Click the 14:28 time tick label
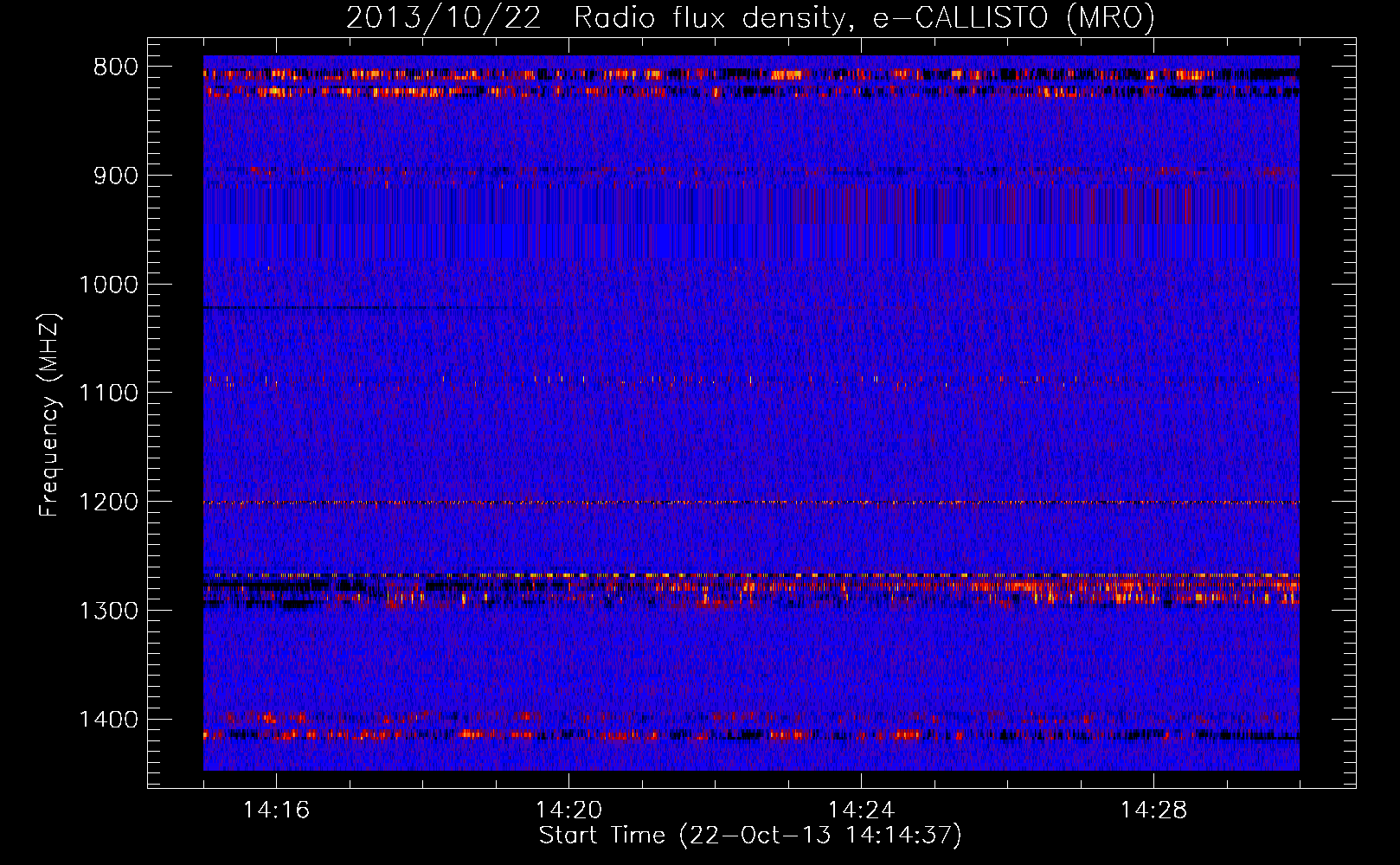Image resolution: width=1400 pixels, height=865 pixels. click(x=1153, y=811)
